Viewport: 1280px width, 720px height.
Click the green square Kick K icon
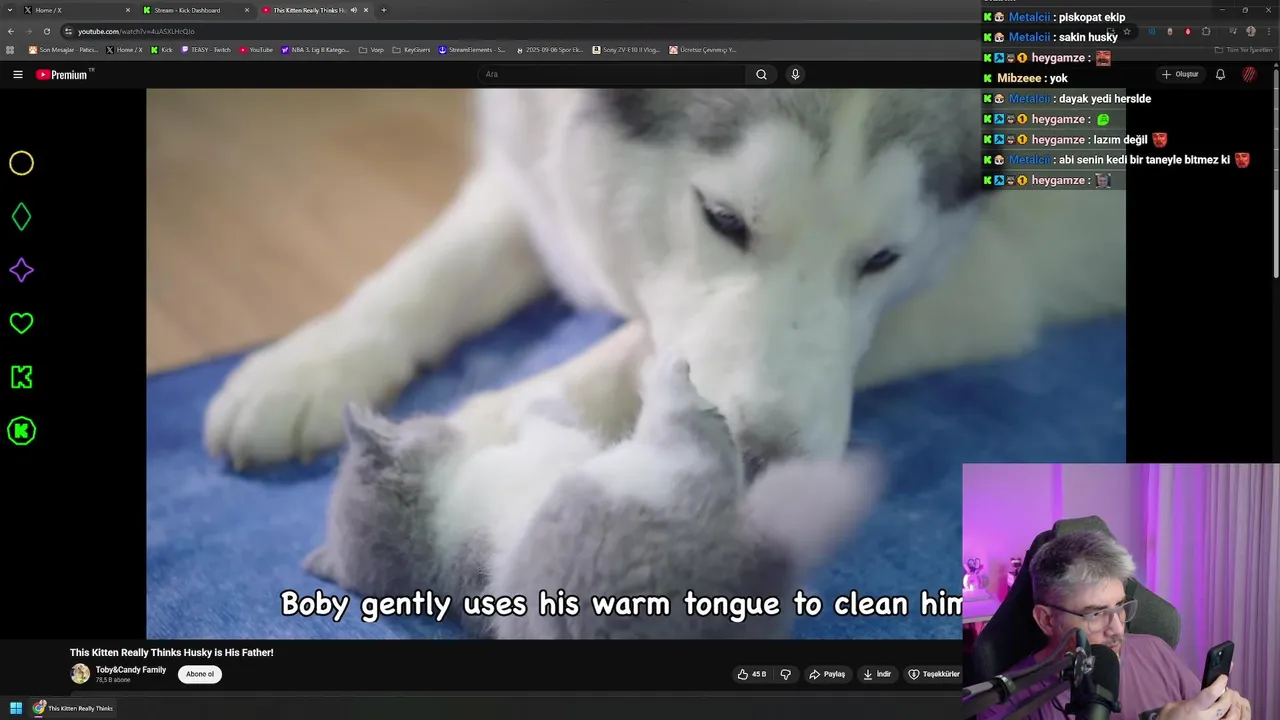tap(21, 377)
